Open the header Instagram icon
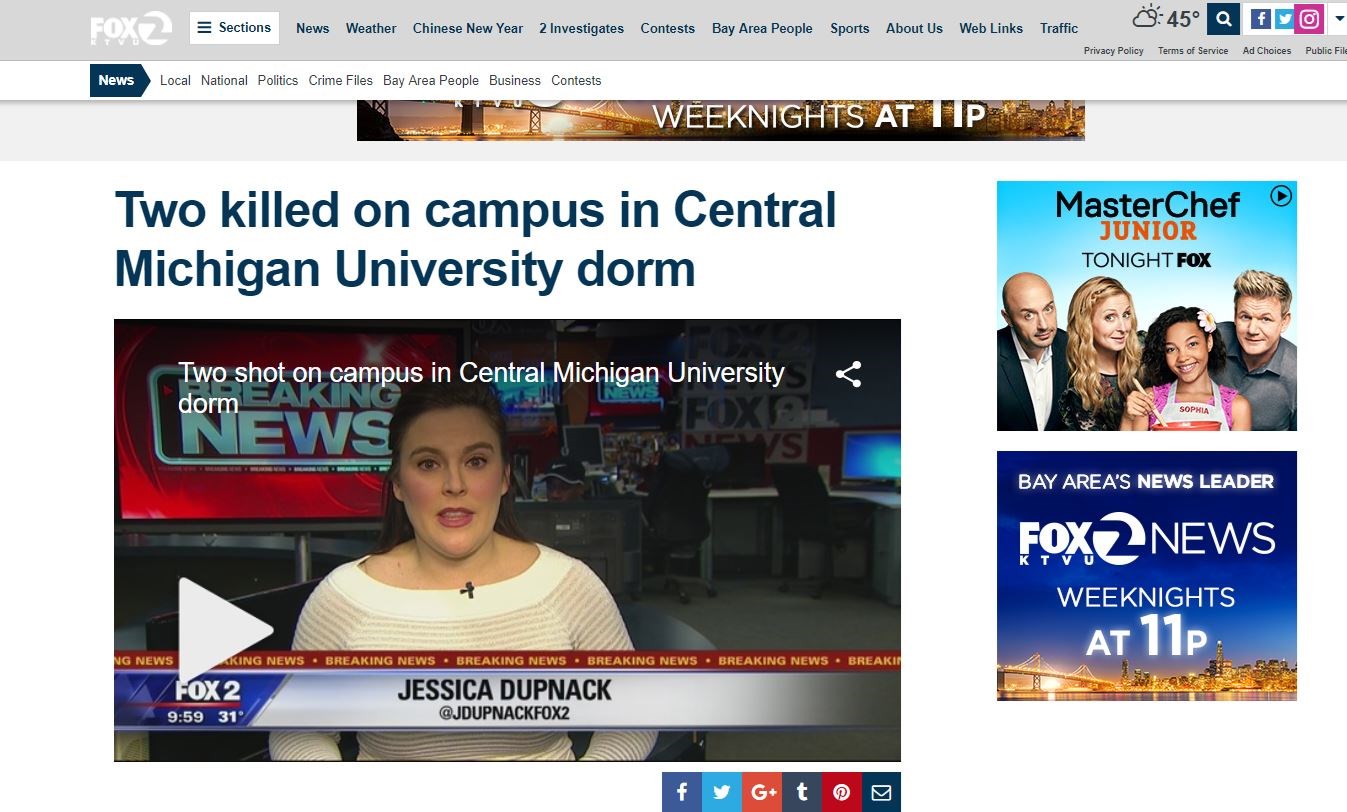The image size is (1347, 812). [1309, 19]
